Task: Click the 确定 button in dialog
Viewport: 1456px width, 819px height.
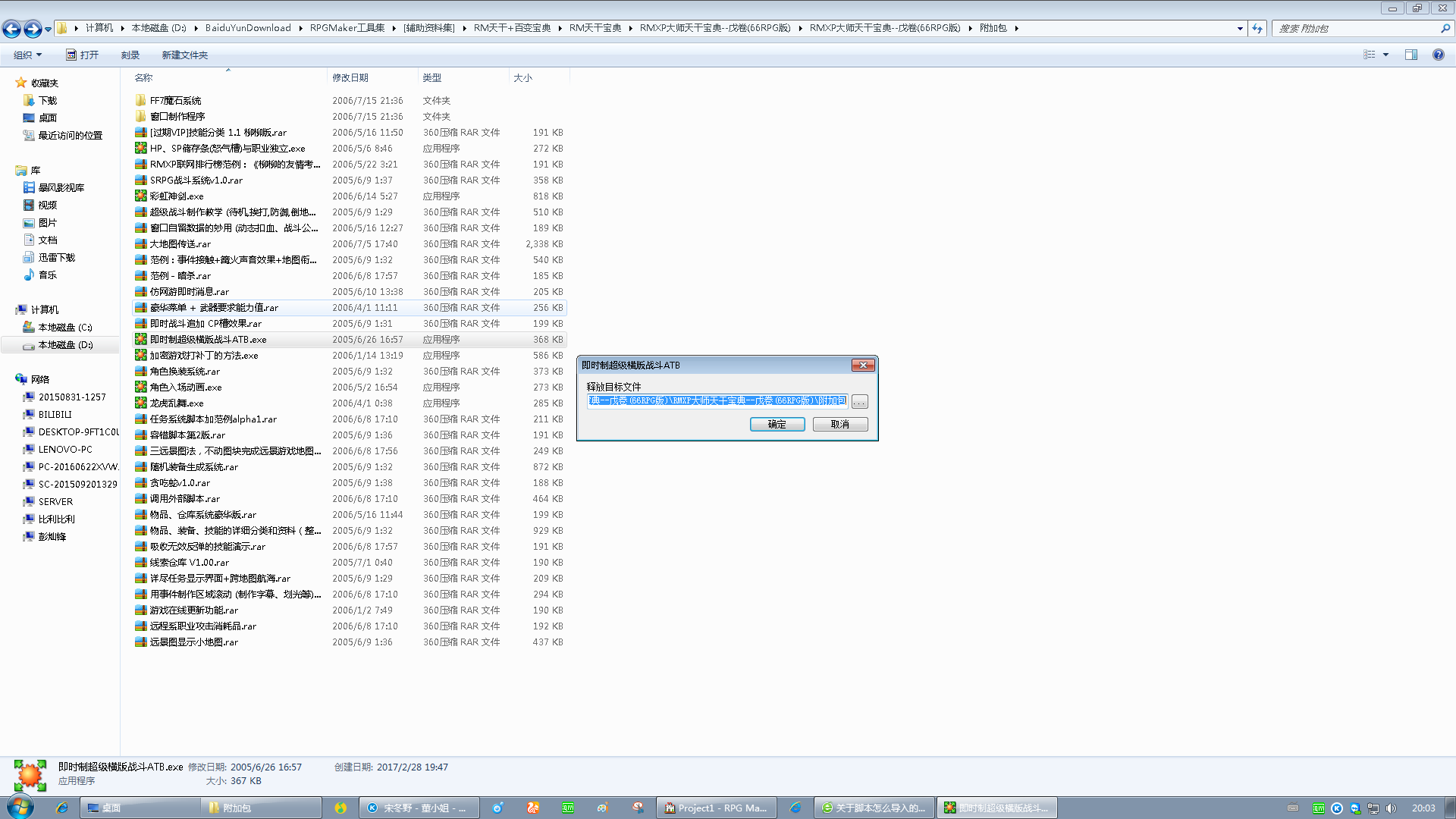Action: tap(777, 424)
